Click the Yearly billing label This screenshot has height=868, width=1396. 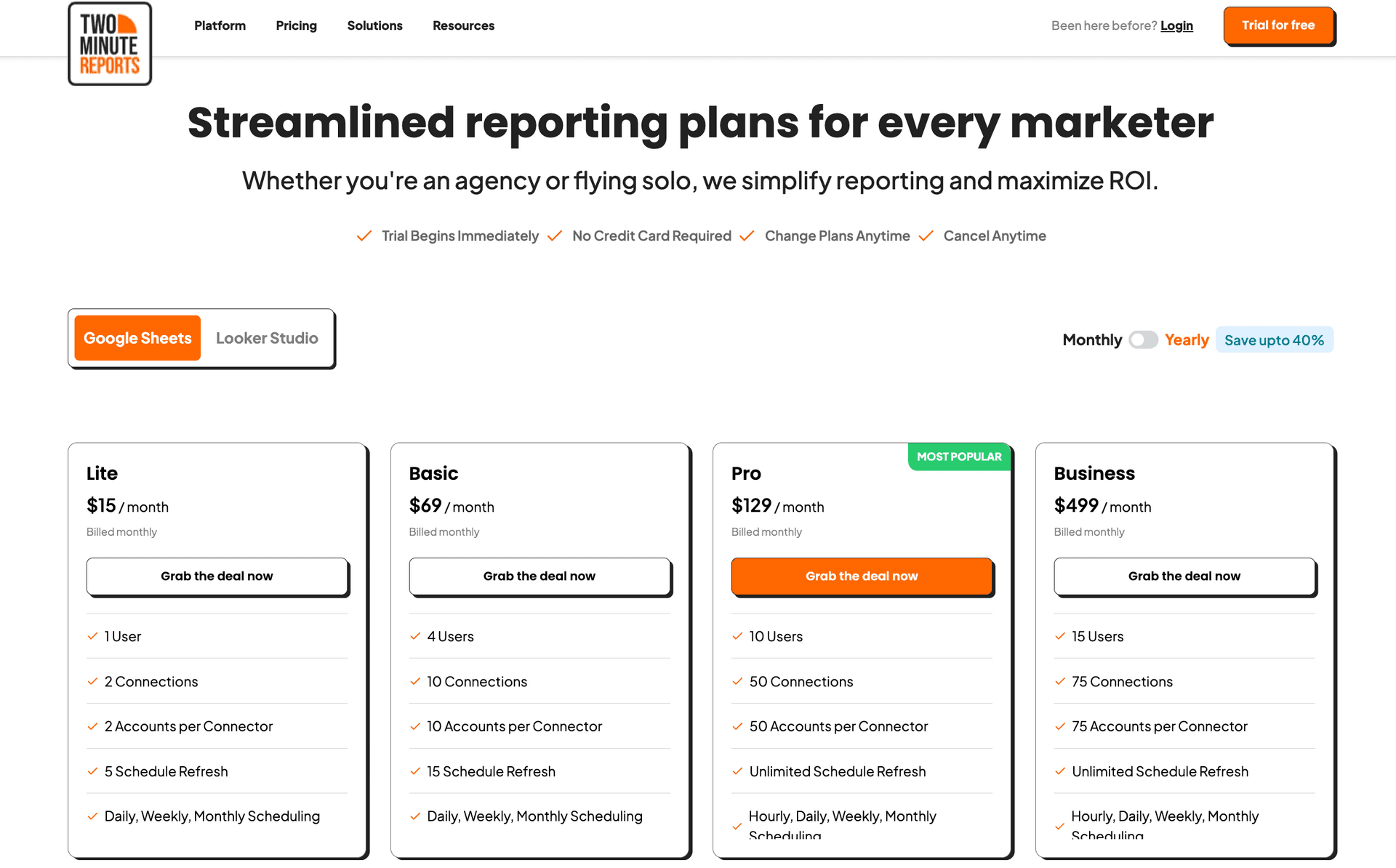(x=1187, y=340)
